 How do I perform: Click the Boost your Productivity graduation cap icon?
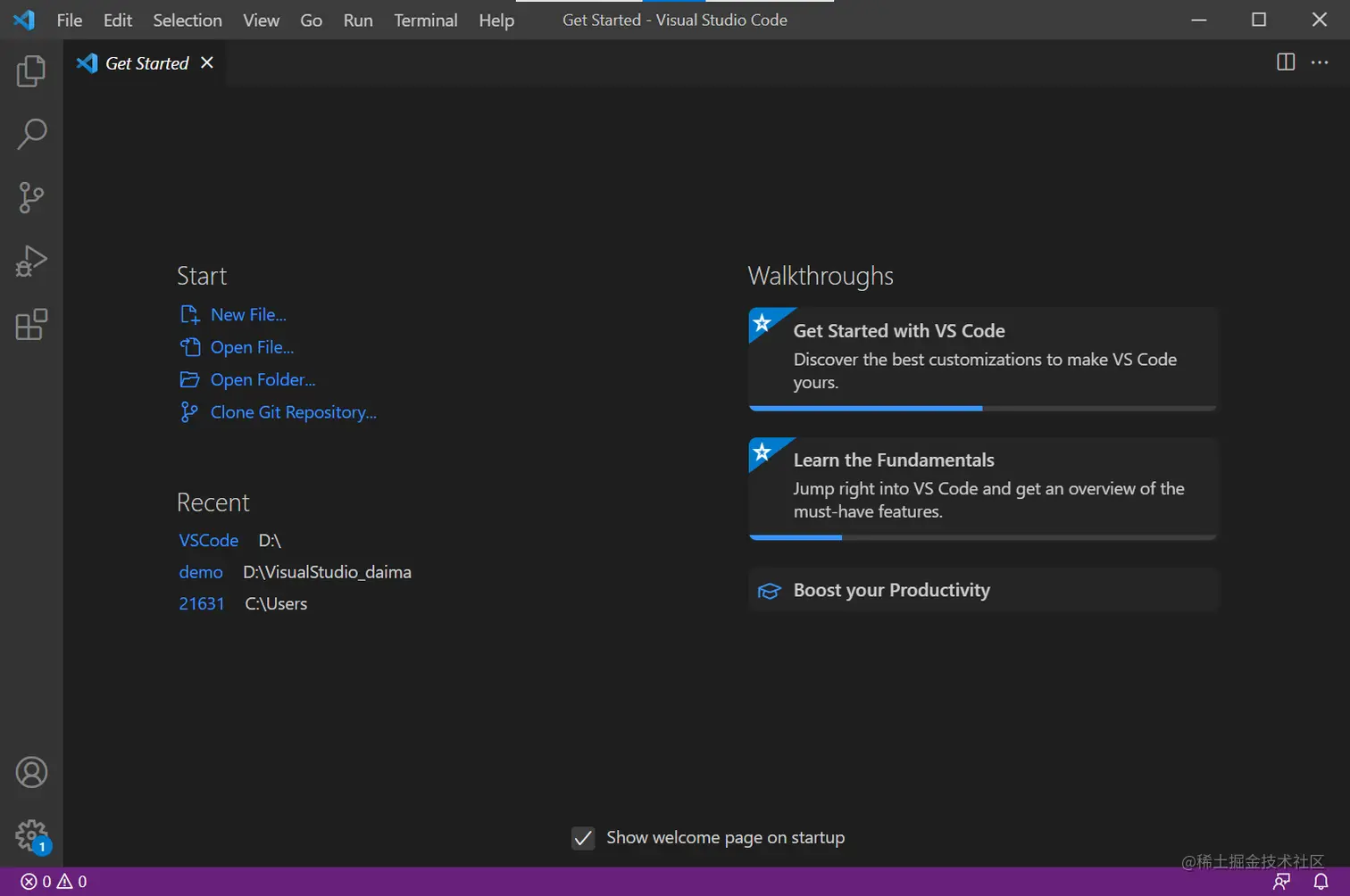(769, 591)
